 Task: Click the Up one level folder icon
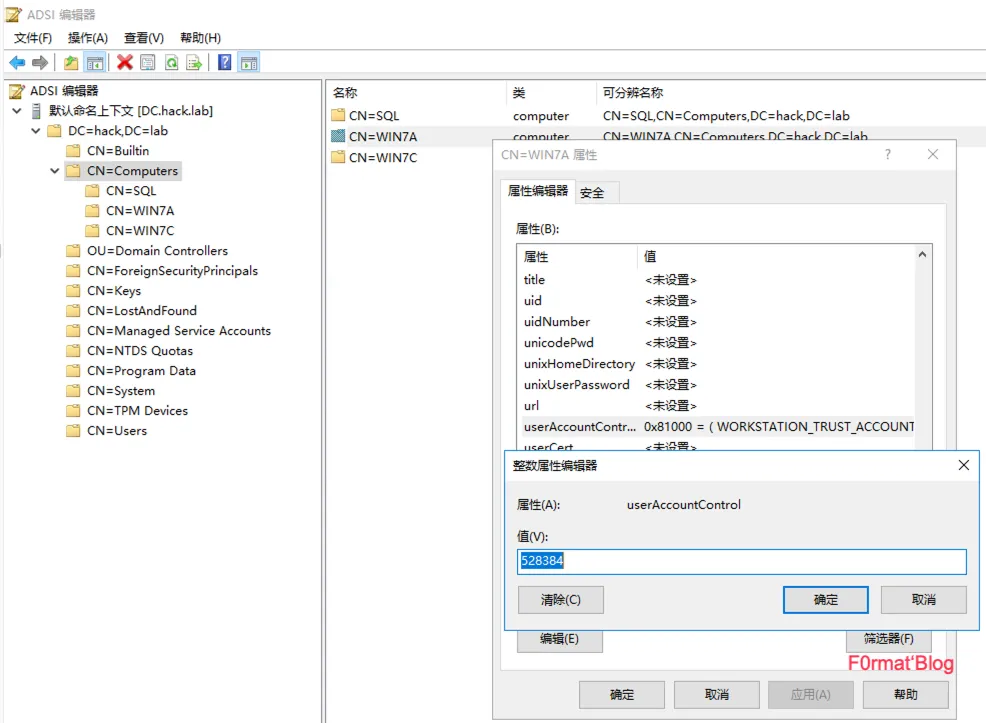coord(71,63)
